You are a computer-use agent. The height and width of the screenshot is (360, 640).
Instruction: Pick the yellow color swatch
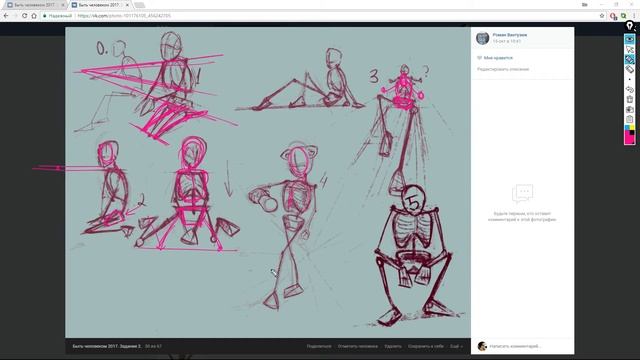[x=632, y=128]
